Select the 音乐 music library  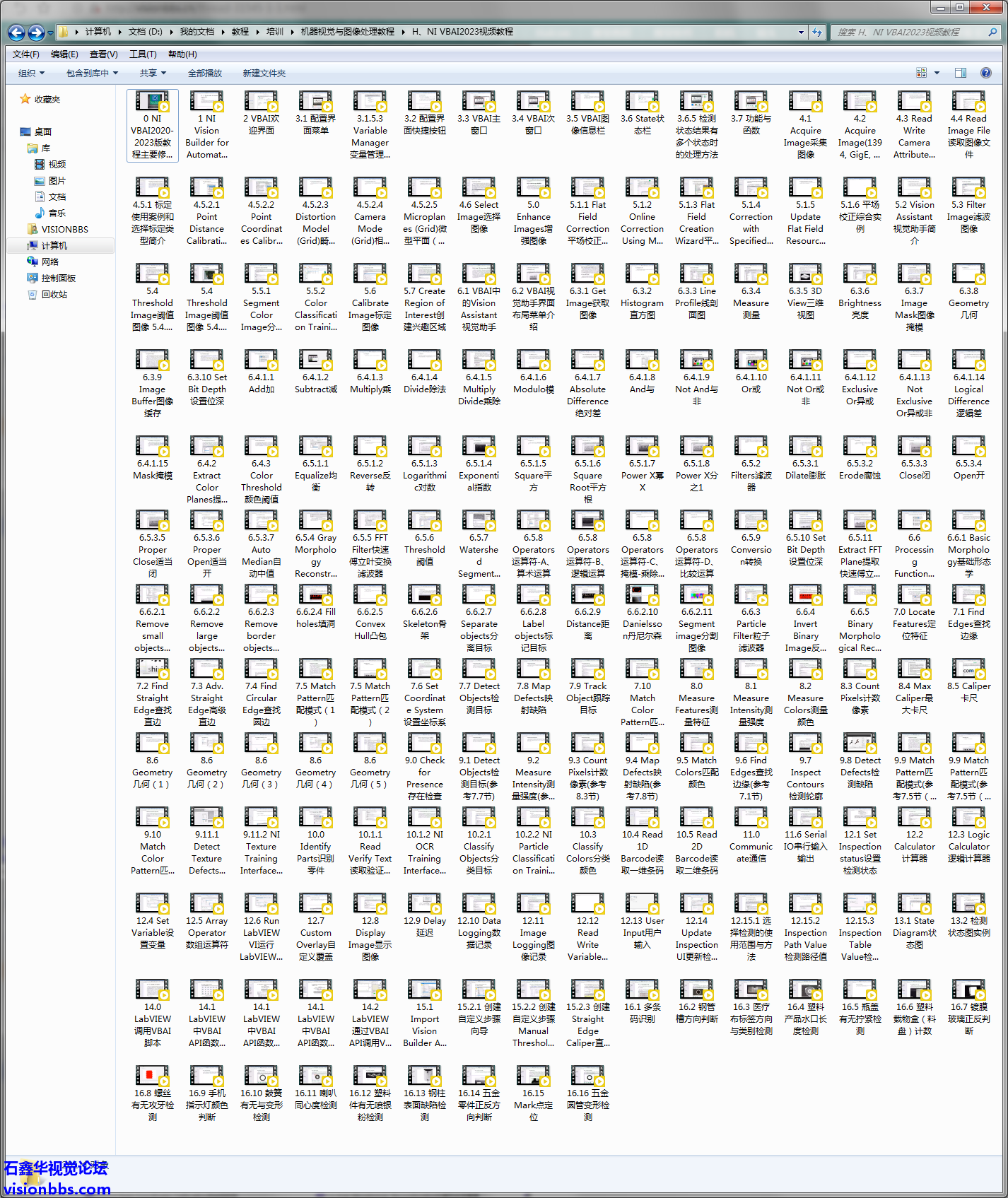tap(57, 213)
